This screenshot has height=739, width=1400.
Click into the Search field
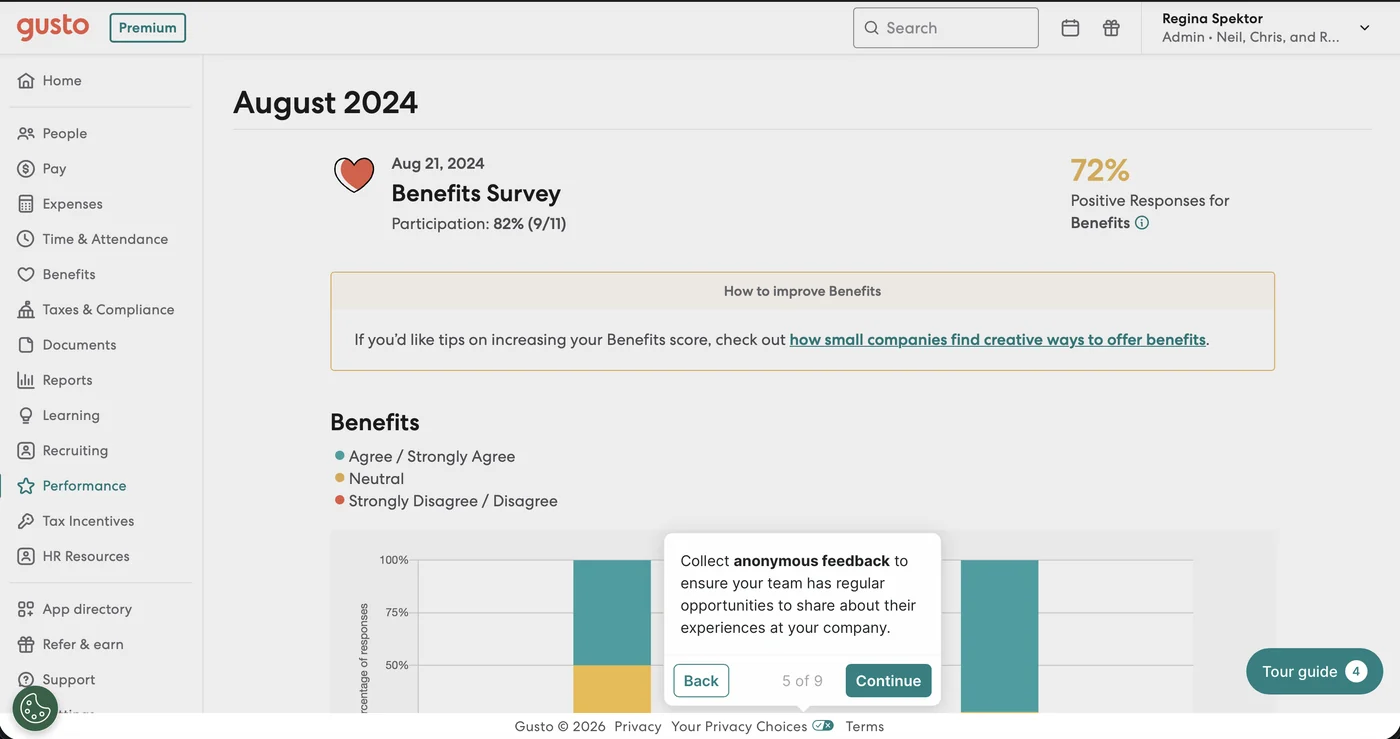(946, 28)
